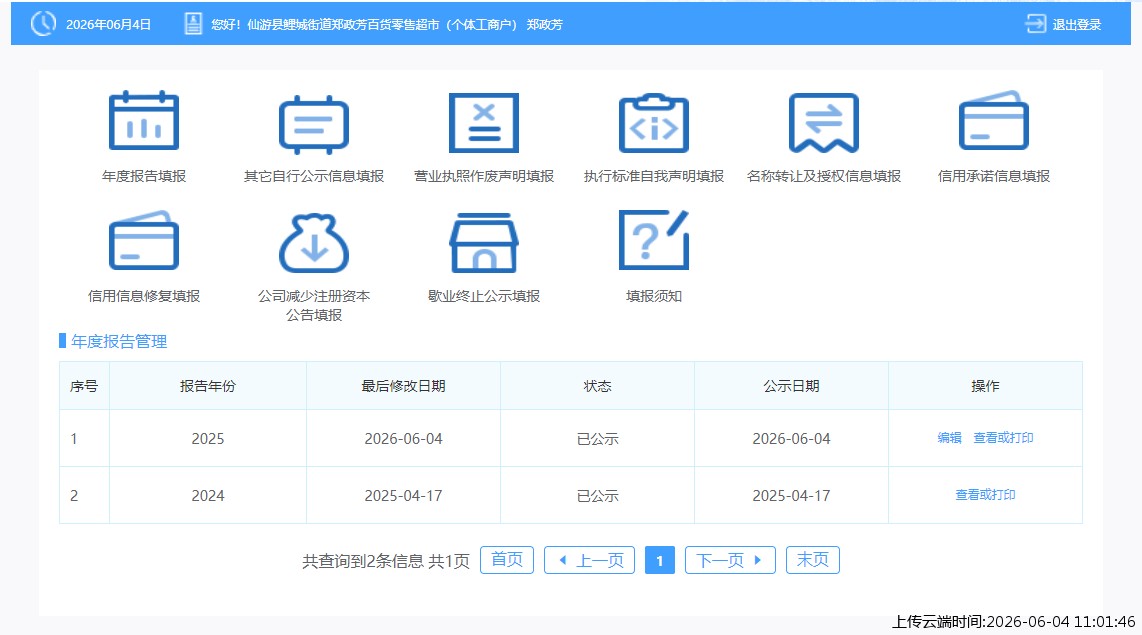Go to 末页 last page
1142x635 pixels.
pyautogui.click(x=813, y=559)
